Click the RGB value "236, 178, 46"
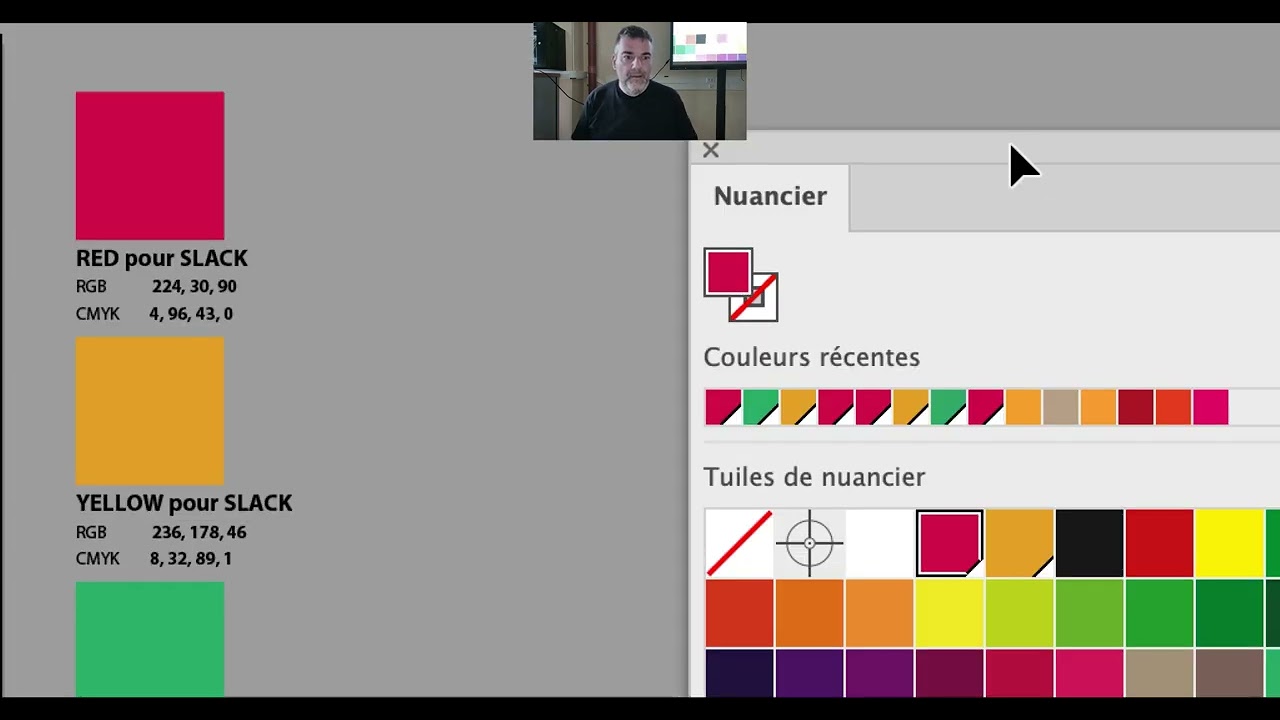 [199, 532]
